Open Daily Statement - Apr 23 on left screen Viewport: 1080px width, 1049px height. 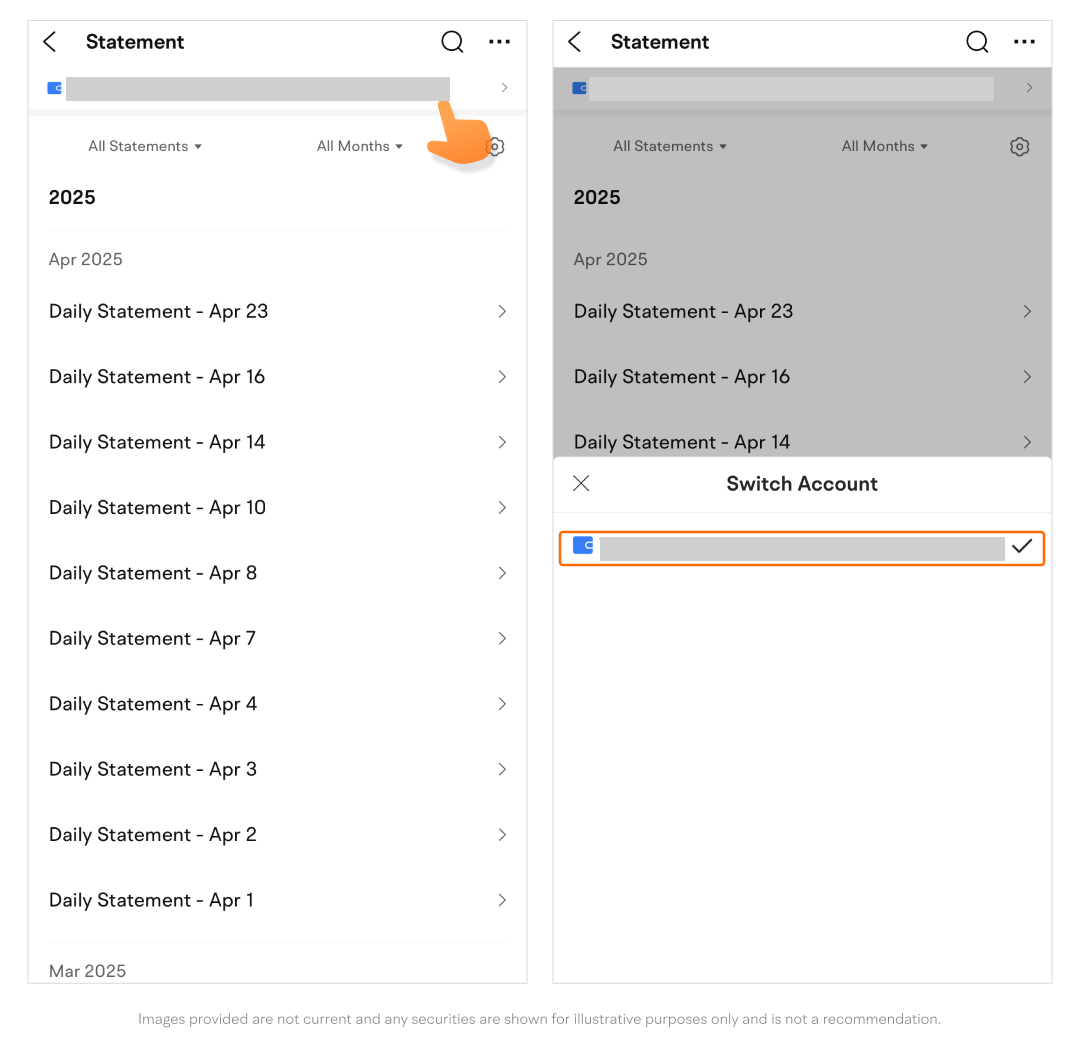pos(159,312)
